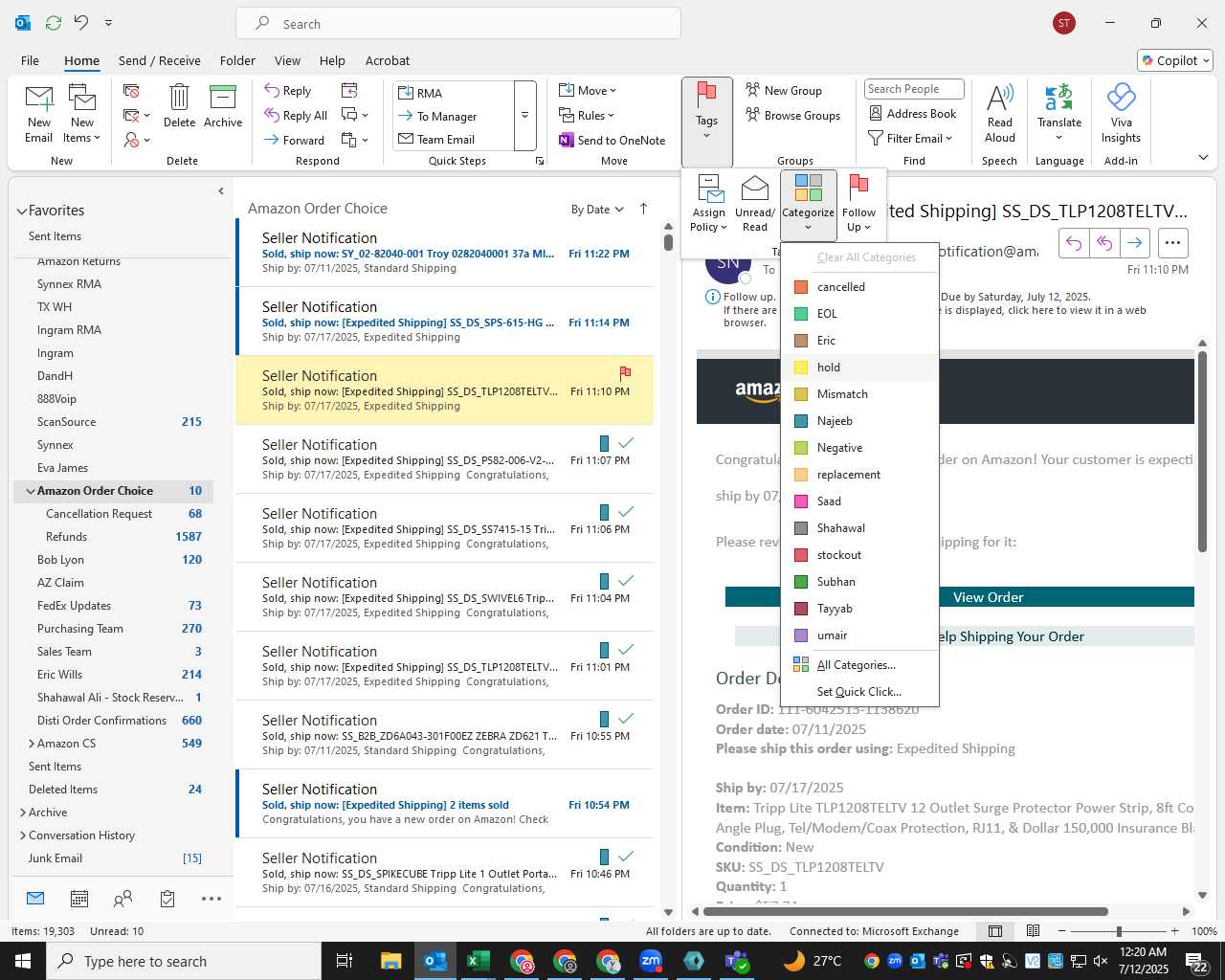Switch to Reading view in status bar

coord(1033,931)
